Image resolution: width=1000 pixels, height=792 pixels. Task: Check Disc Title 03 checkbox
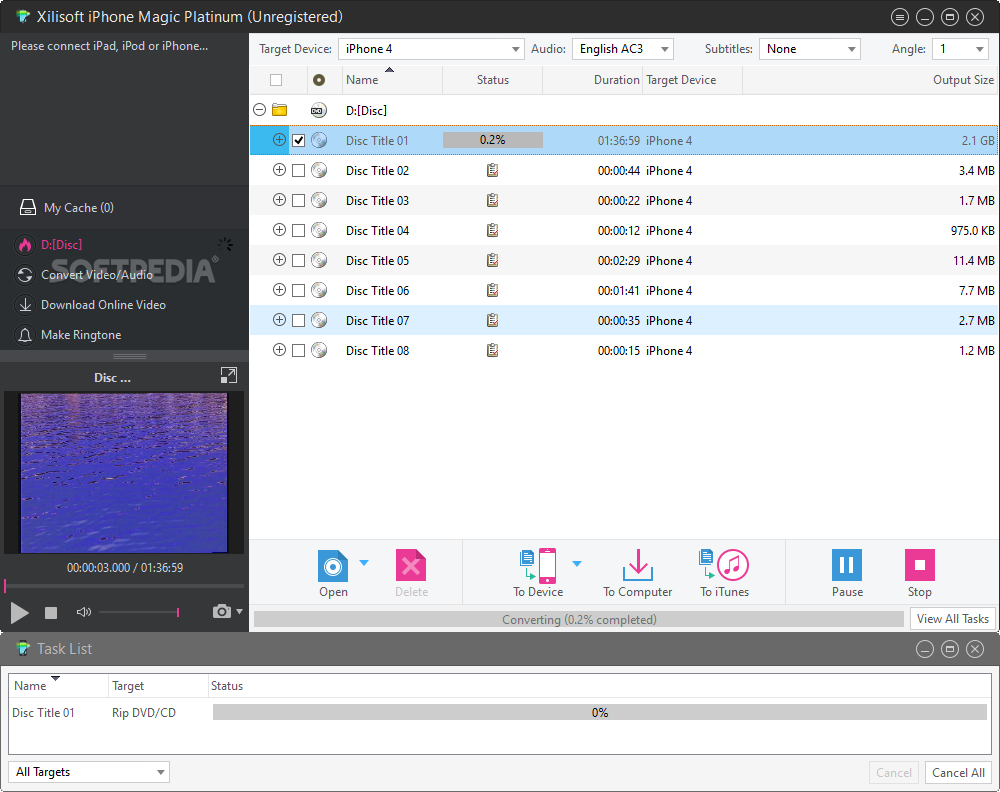[298, 200]
